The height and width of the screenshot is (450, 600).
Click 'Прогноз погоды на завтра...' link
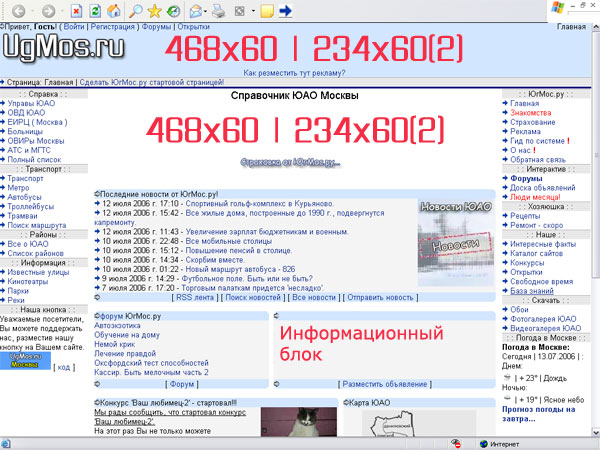(538, 414)
